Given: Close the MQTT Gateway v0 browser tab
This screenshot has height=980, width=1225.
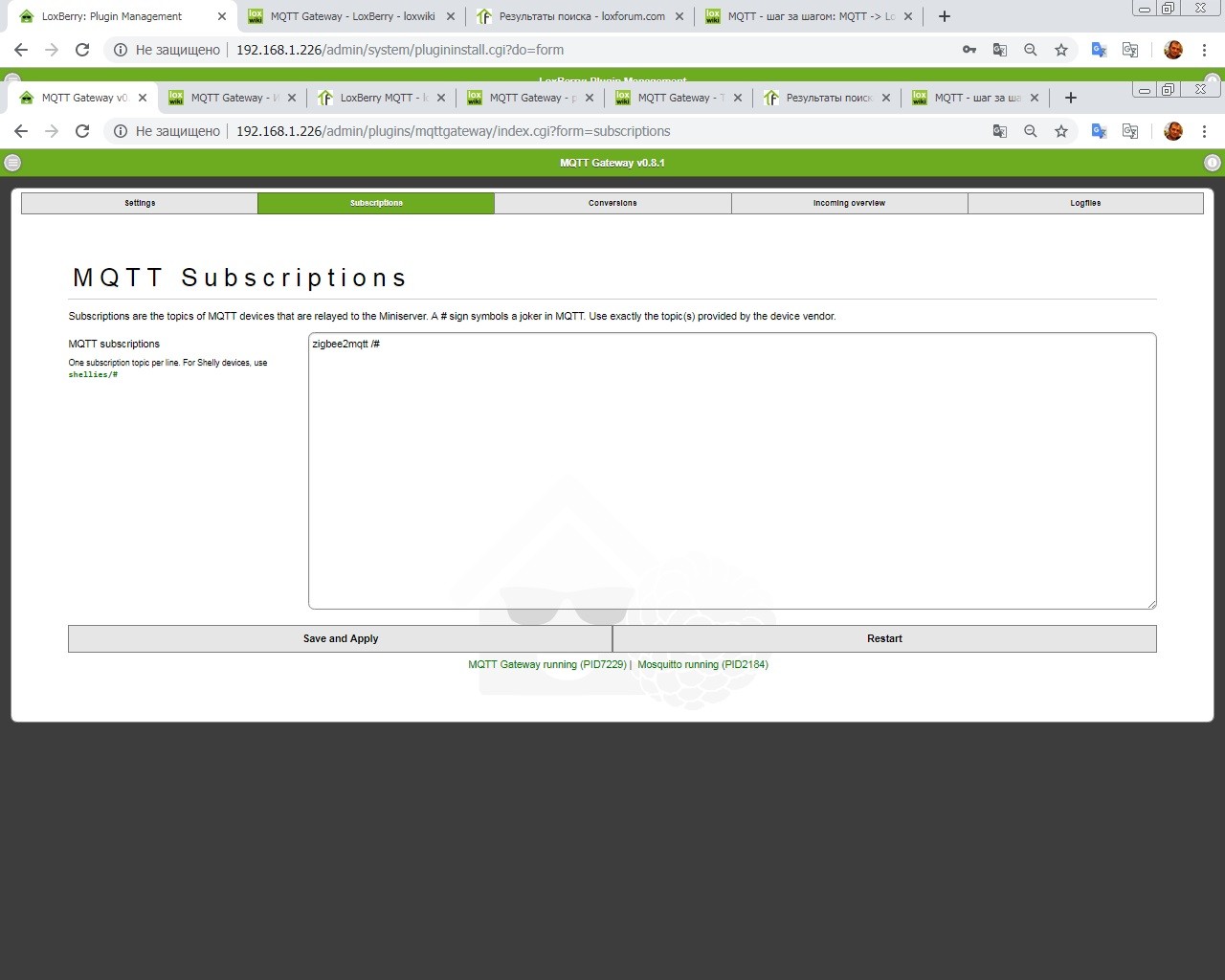Looking at the screenshot, I should (143, 98).
